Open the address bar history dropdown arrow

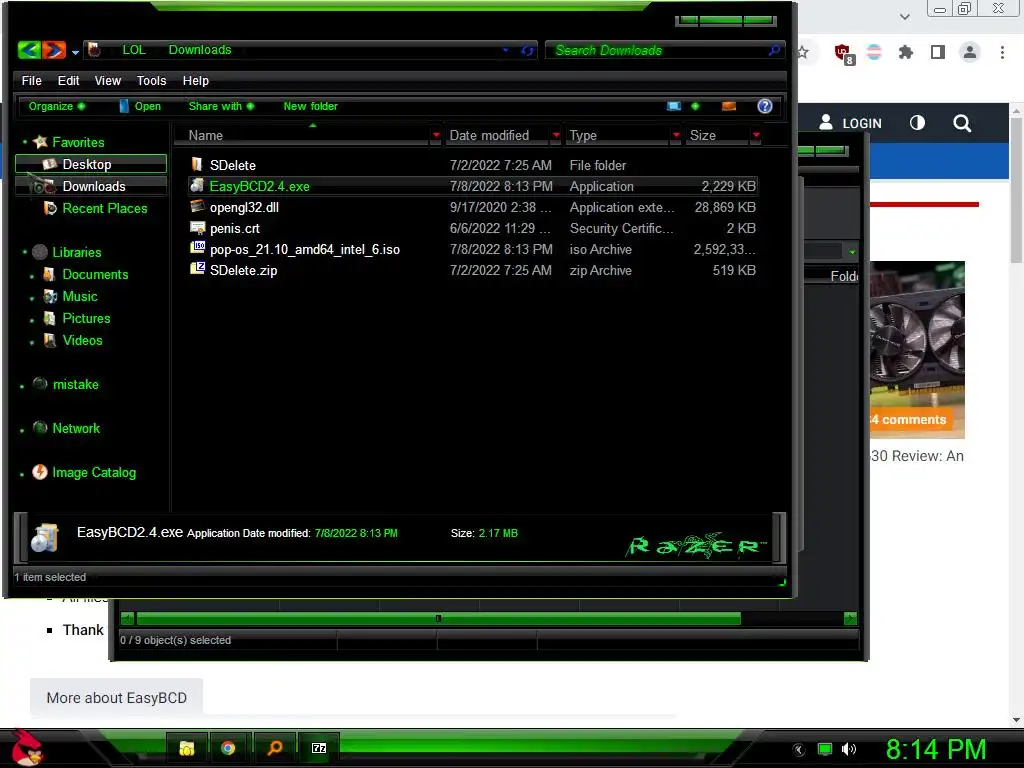pyautogui.click(x=505, y=50)
